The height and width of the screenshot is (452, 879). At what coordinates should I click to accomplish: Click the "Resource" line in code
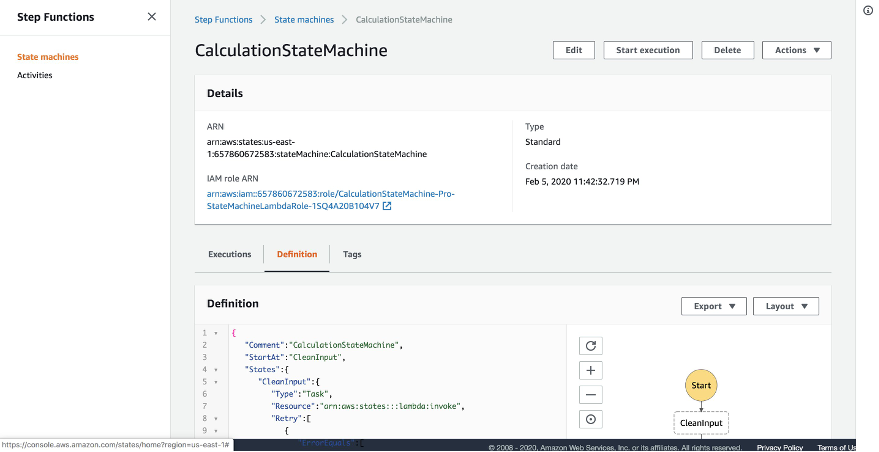(x=368, y=406)
